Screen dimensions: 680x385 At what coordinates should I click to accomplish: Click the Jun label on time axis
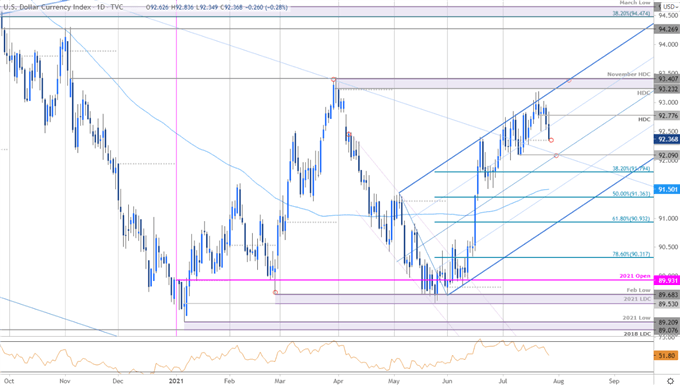(447, 381)
